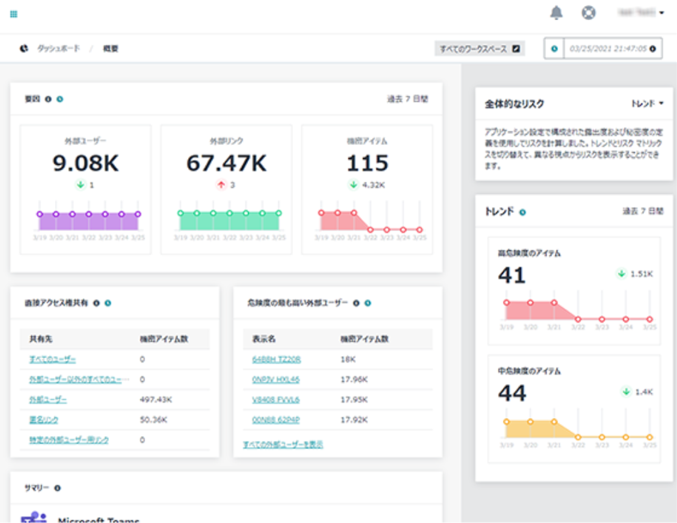This screenshot has height=523, width=677.
Task: Click the info icon beside 直接アクセス権共有
Action: [x=96, y=302]
